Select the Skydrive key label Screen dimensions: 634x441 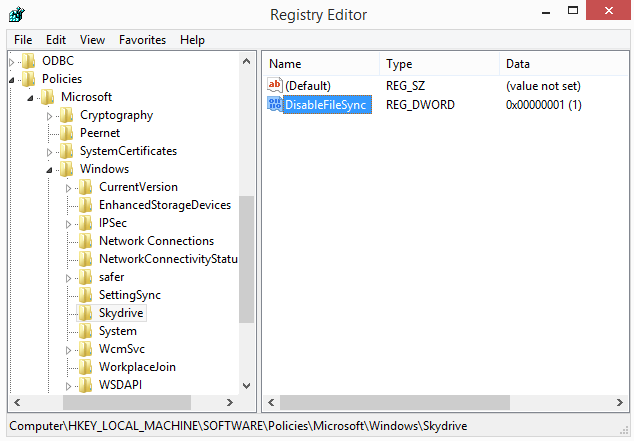point(121,313)
